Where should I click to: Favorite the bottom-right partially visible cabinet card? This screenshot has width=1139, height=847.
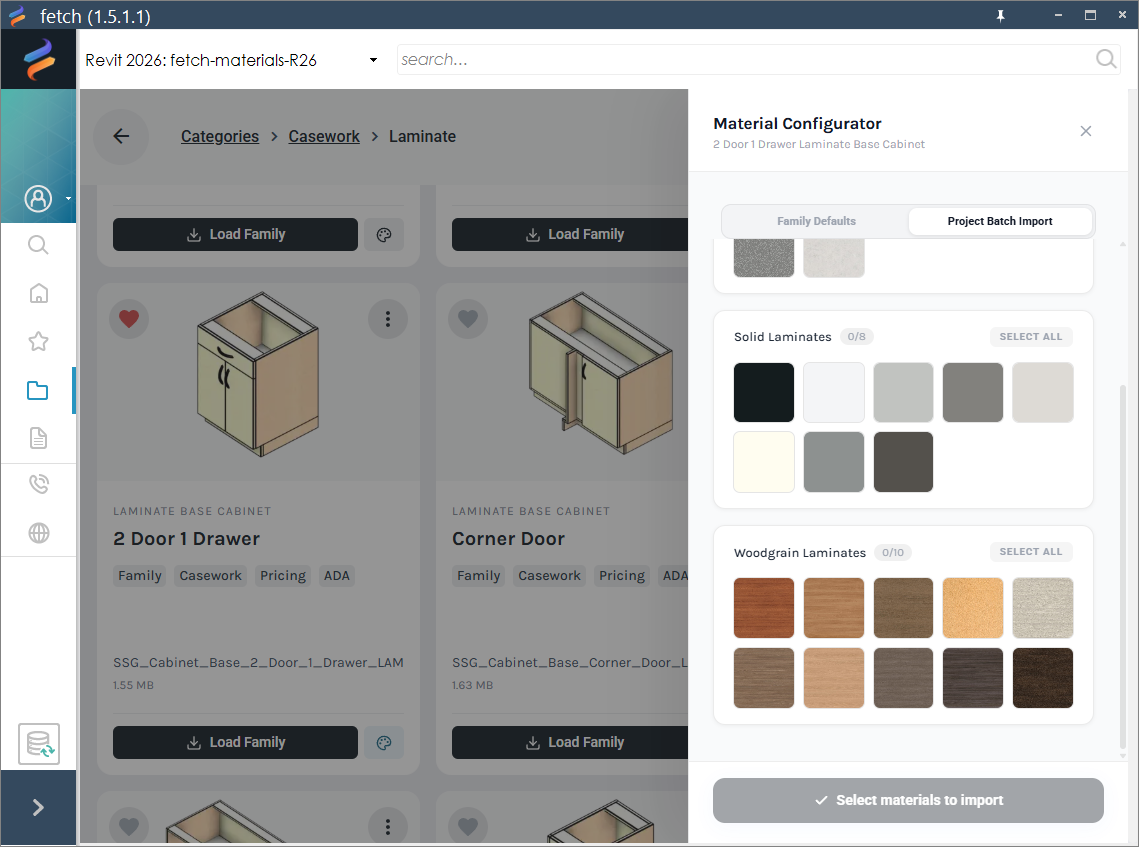[468, 826]
